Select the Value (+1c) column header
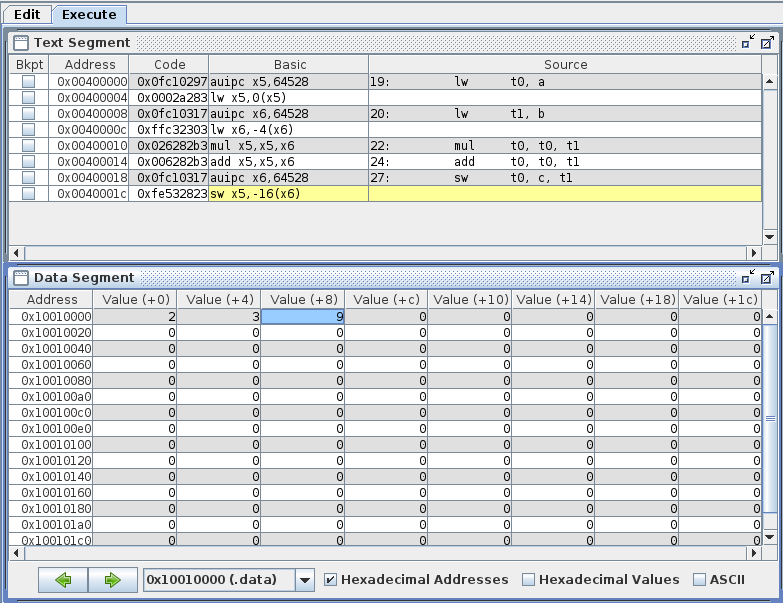This screenshot has width=783, height=603. click(720, 300)
